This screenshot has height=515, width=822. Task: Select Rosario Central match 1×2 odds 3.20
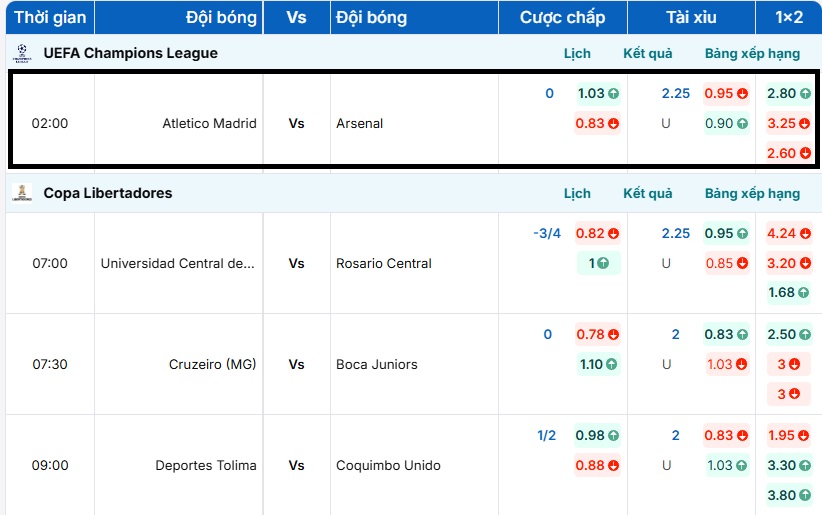click(789, 263)
